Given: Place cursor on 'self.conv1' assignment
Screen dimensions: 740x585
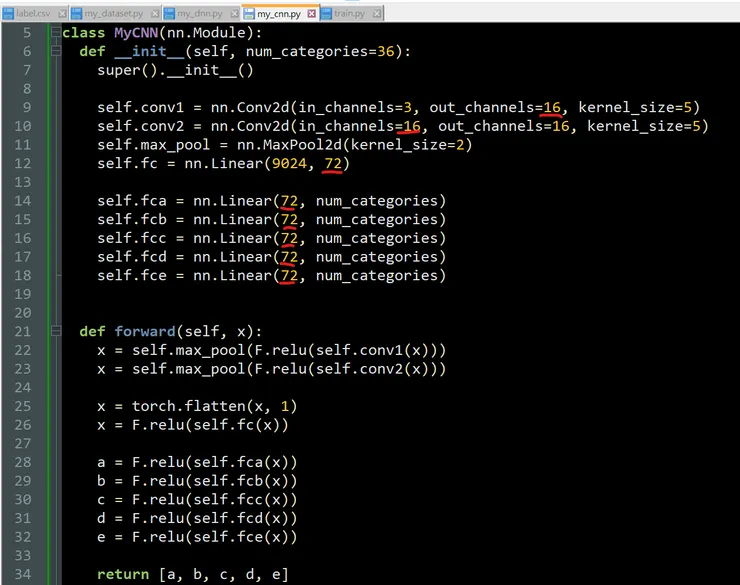Looking at the screenshot, I should [x=140, y=107].
